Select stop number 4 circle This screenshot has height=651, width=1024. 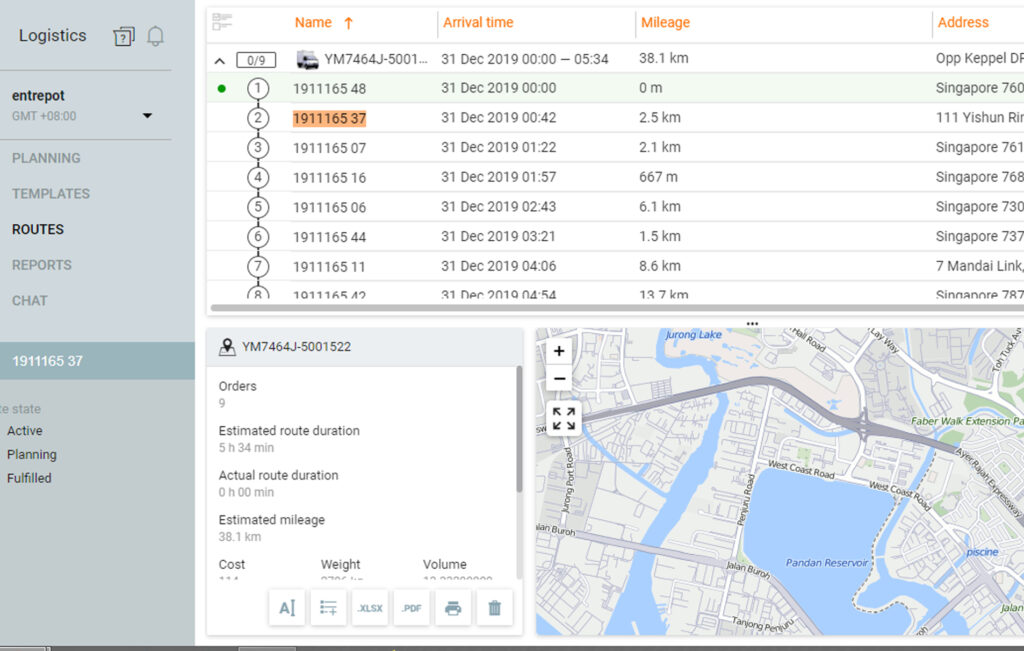pyautogui.click(x=258, y=177)
